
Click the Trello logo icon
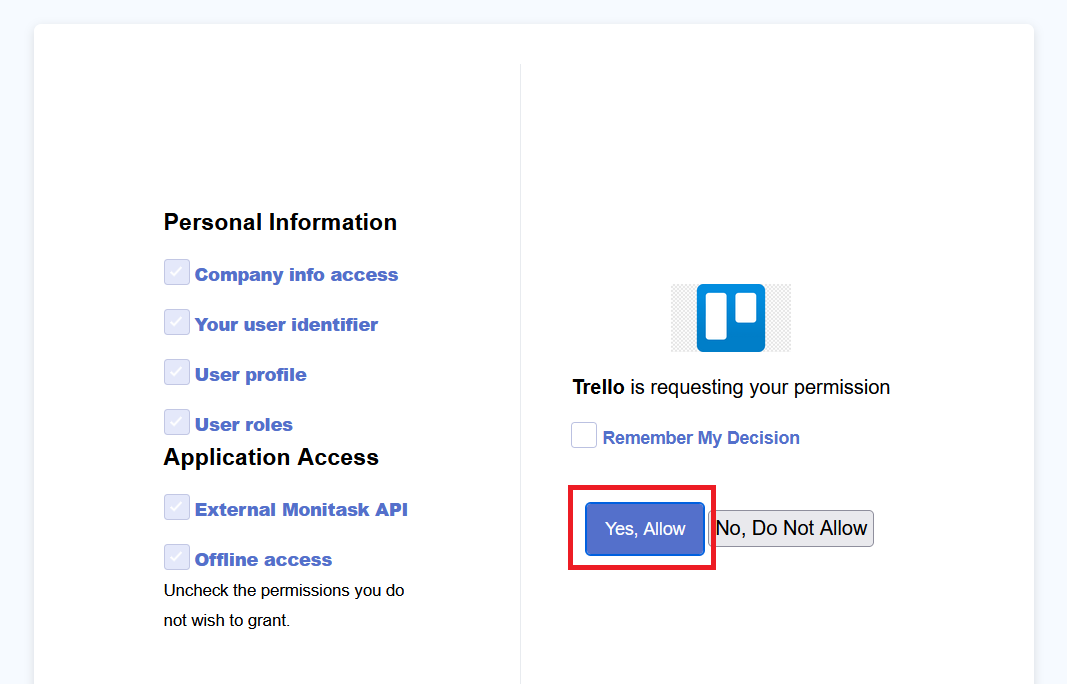tap(731, 318)
